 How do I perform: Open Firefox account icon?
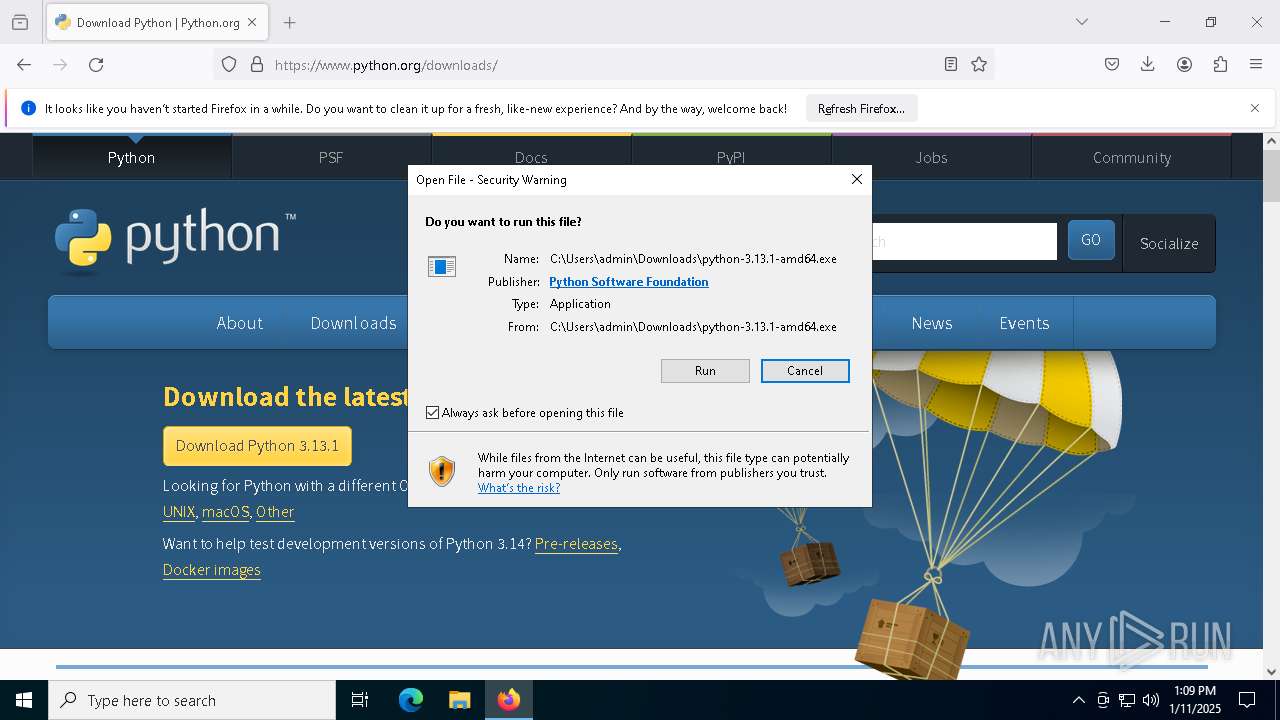click(x=1184, y=65)
